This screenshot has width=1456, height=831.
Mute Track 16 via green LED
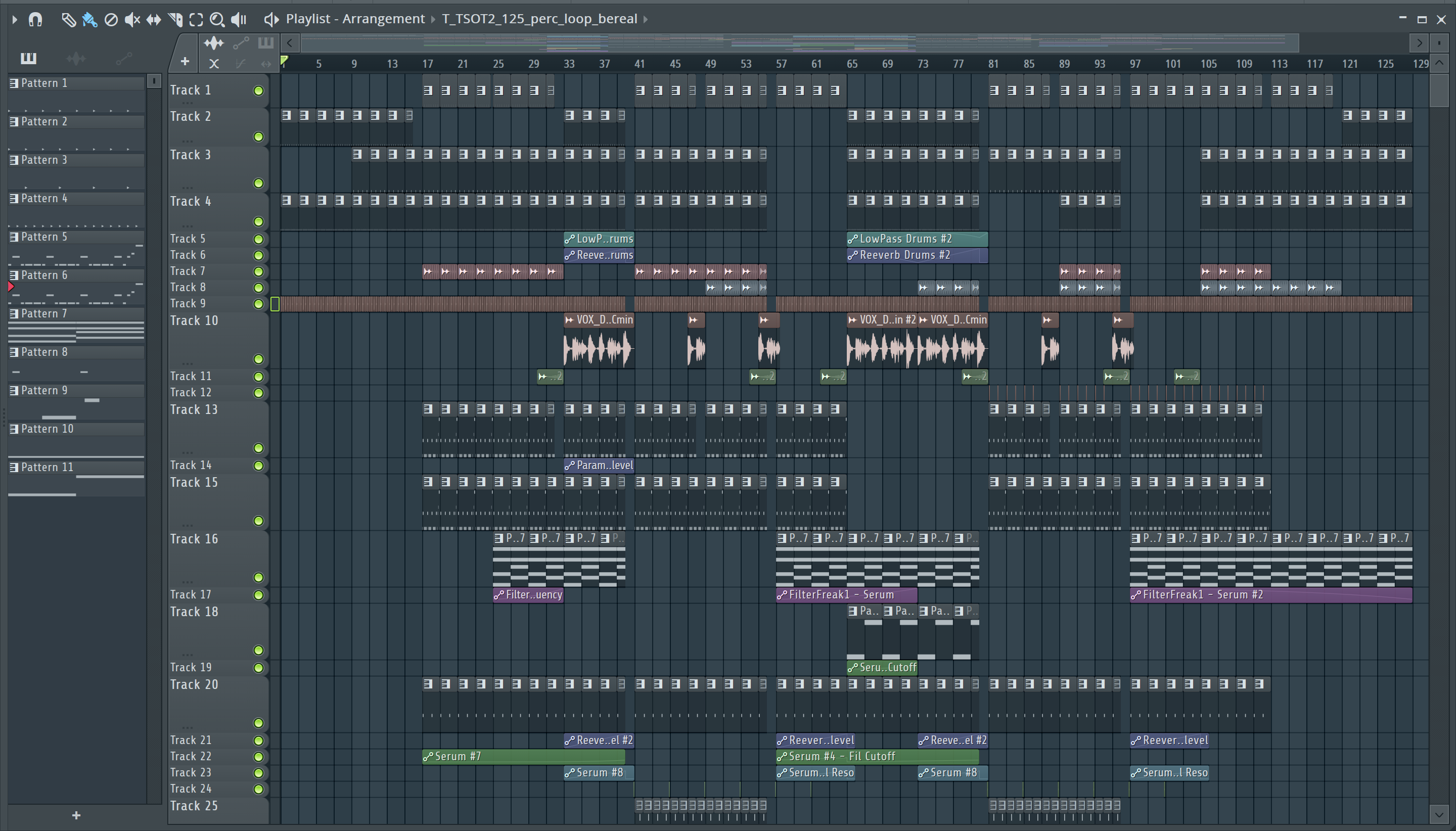click(258, 578)
